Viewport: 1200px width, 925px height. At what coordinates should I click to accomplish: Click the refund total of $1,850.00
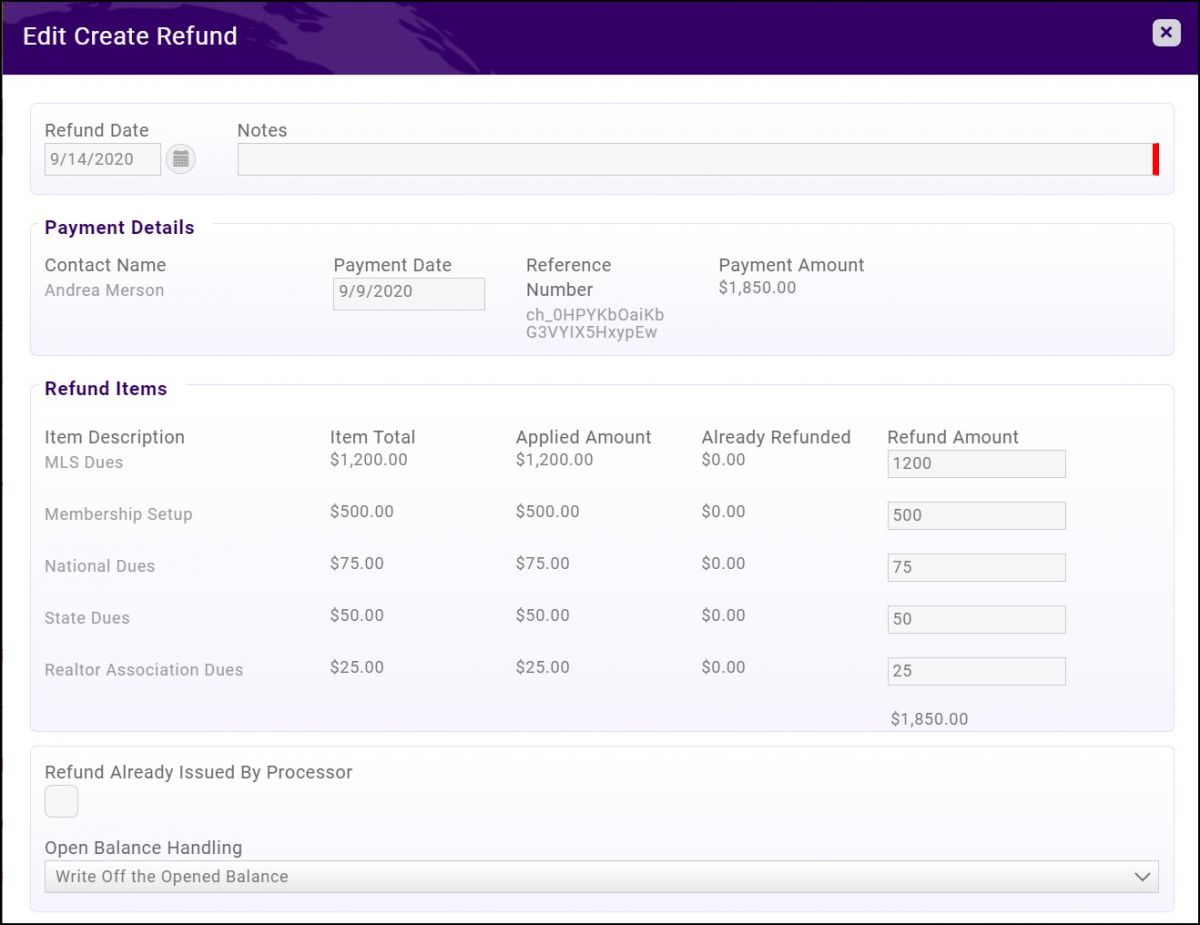929,718
